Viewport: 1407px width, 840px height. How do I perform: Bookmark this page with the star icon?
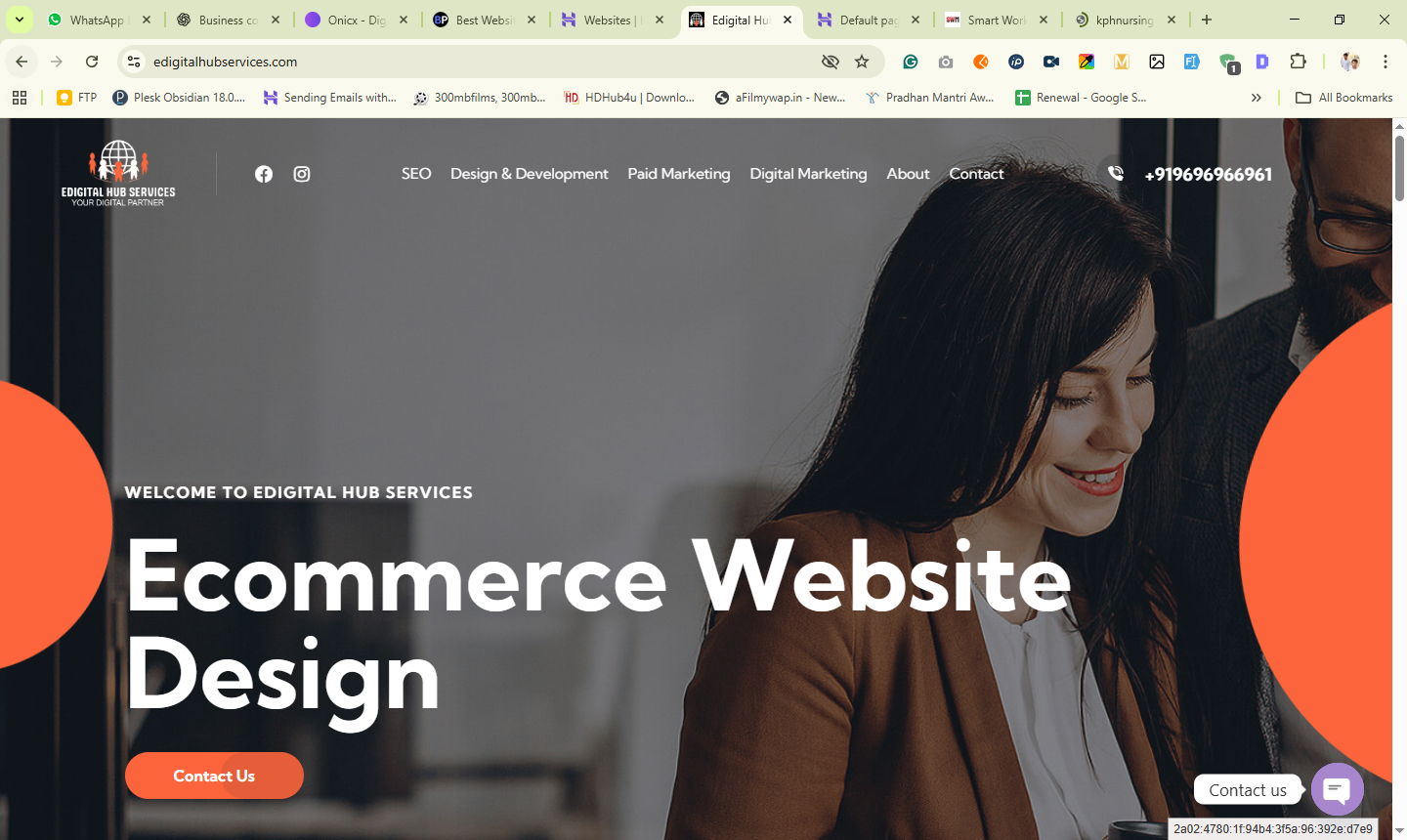[862, 62]
